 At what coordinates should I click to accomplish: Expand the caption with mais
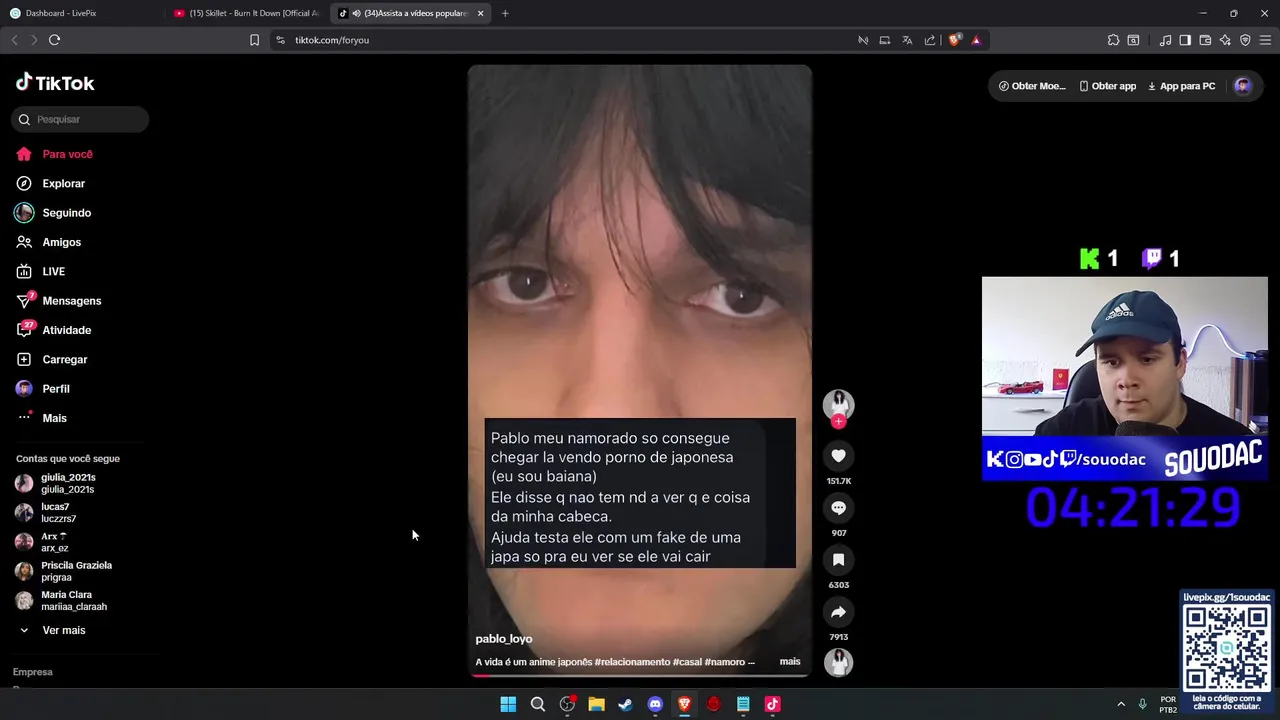pyautogui.click(x=790, y=662)
